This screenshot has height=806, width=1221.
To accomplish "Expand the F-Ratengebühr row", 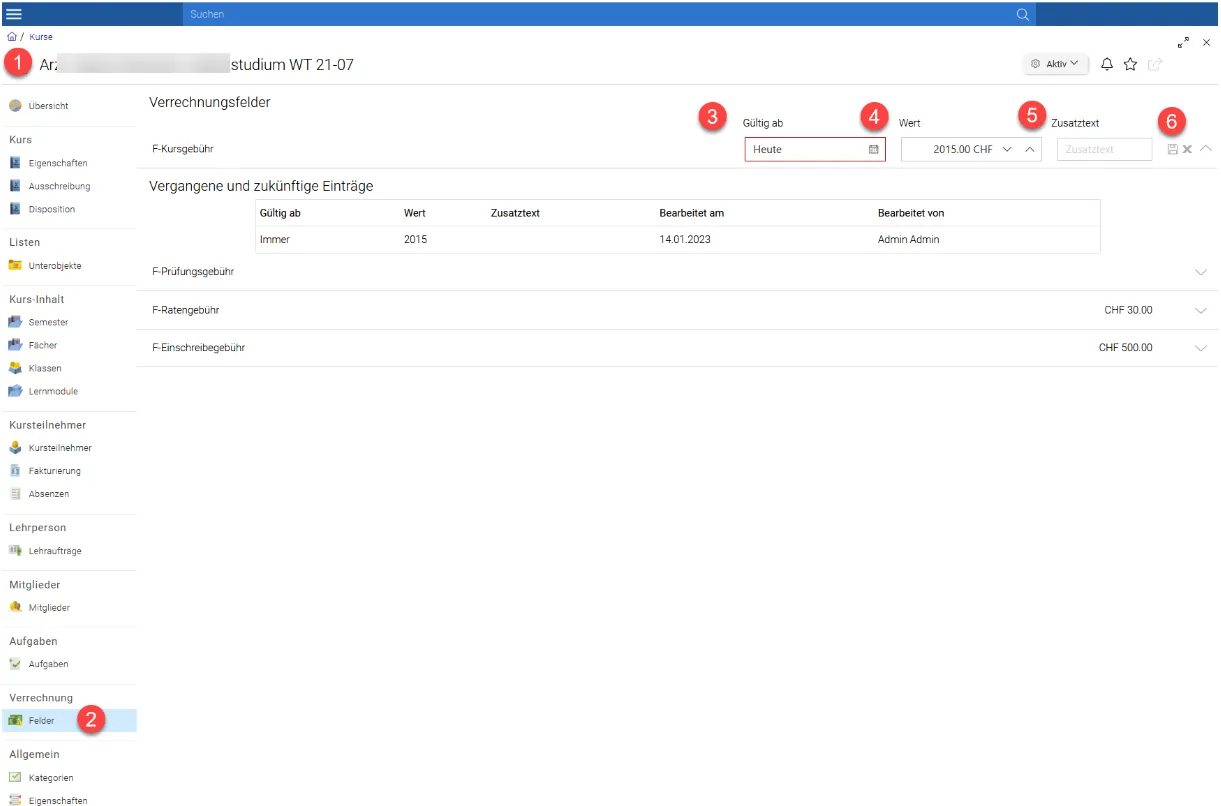I will point(1201,311).
